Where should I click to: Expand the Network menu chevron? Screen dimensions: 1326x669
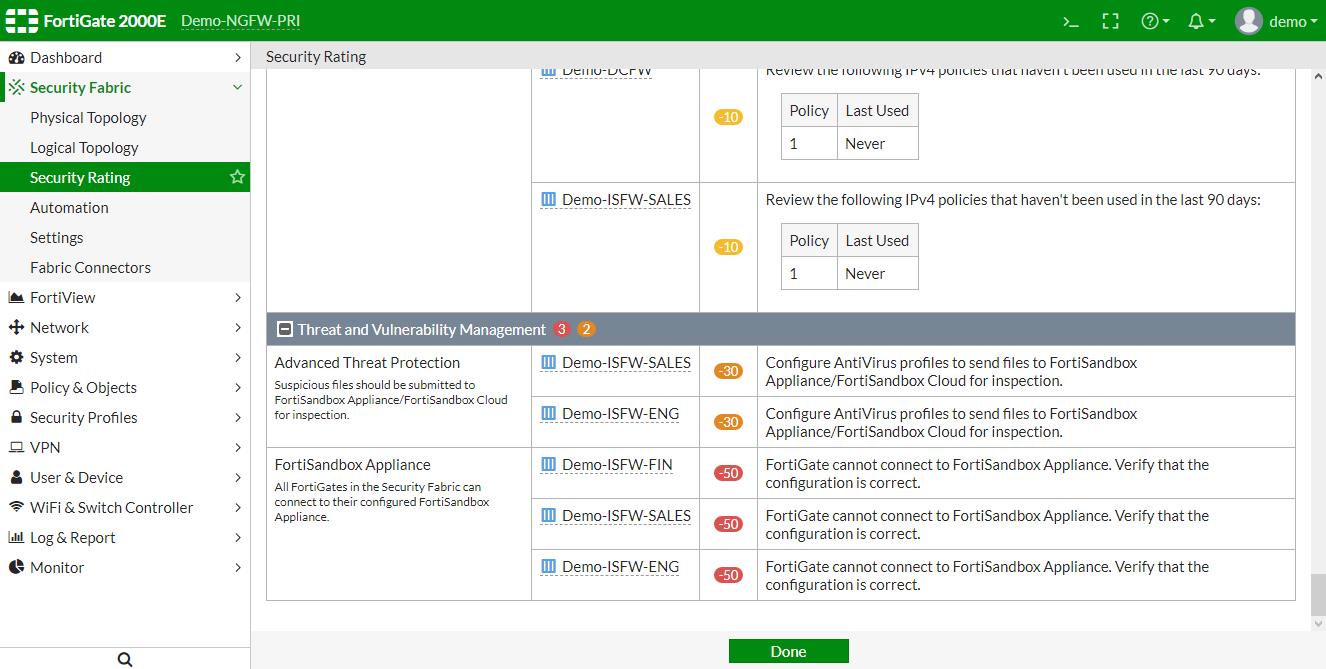tap(237, 328)
